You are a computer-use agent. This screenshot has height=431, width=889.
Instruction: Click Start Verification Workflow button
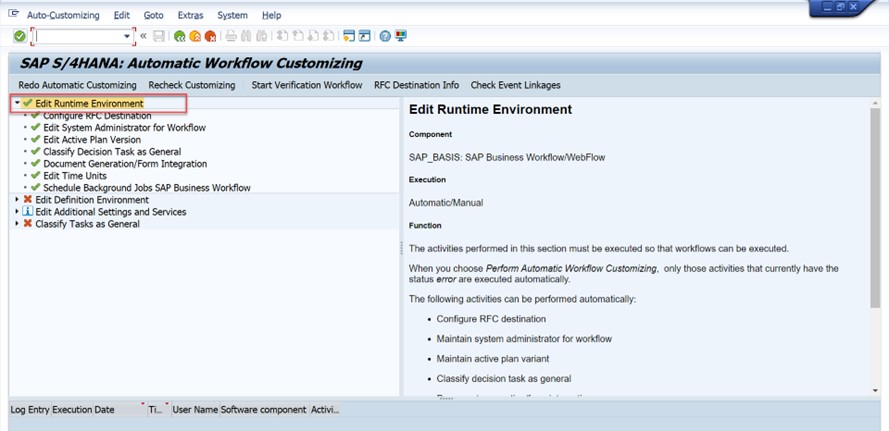[x=307, y=85]
